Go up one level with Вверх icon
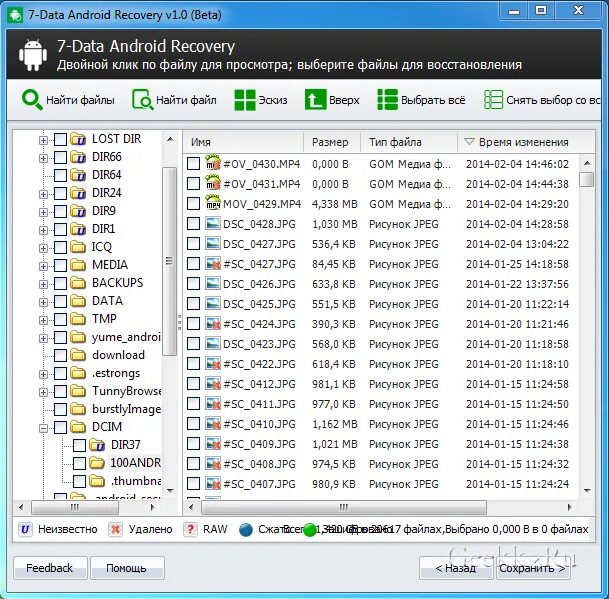The image size is (609, 599). click(x=315, y=100)
